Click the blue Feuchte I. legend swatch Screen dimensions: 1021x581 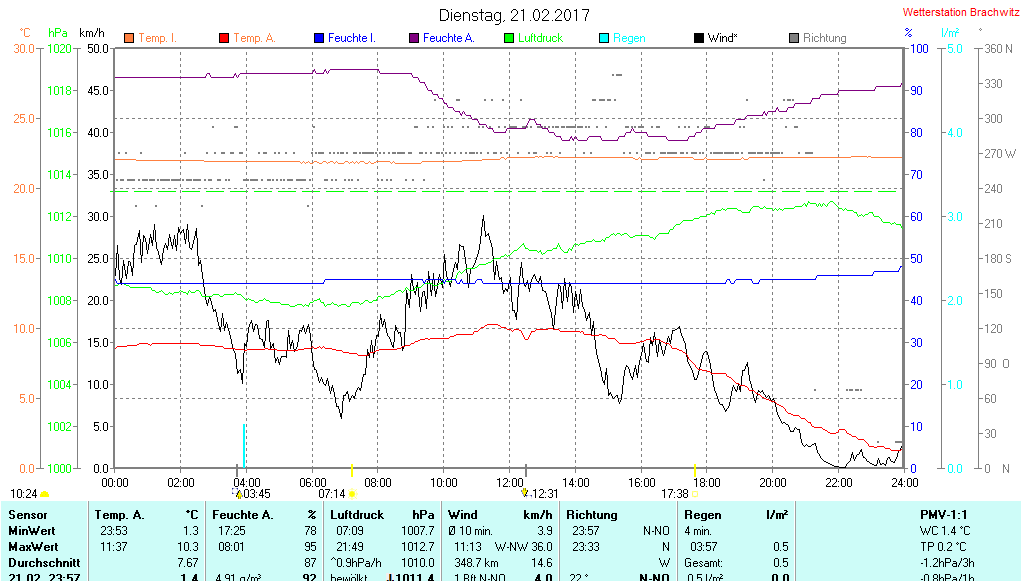pos(318,38)
